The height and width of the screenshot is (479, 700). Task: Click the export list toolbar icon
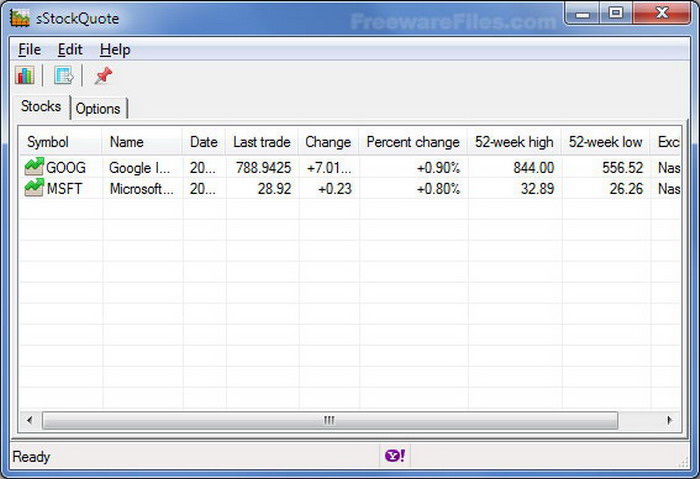pos(63,75)
